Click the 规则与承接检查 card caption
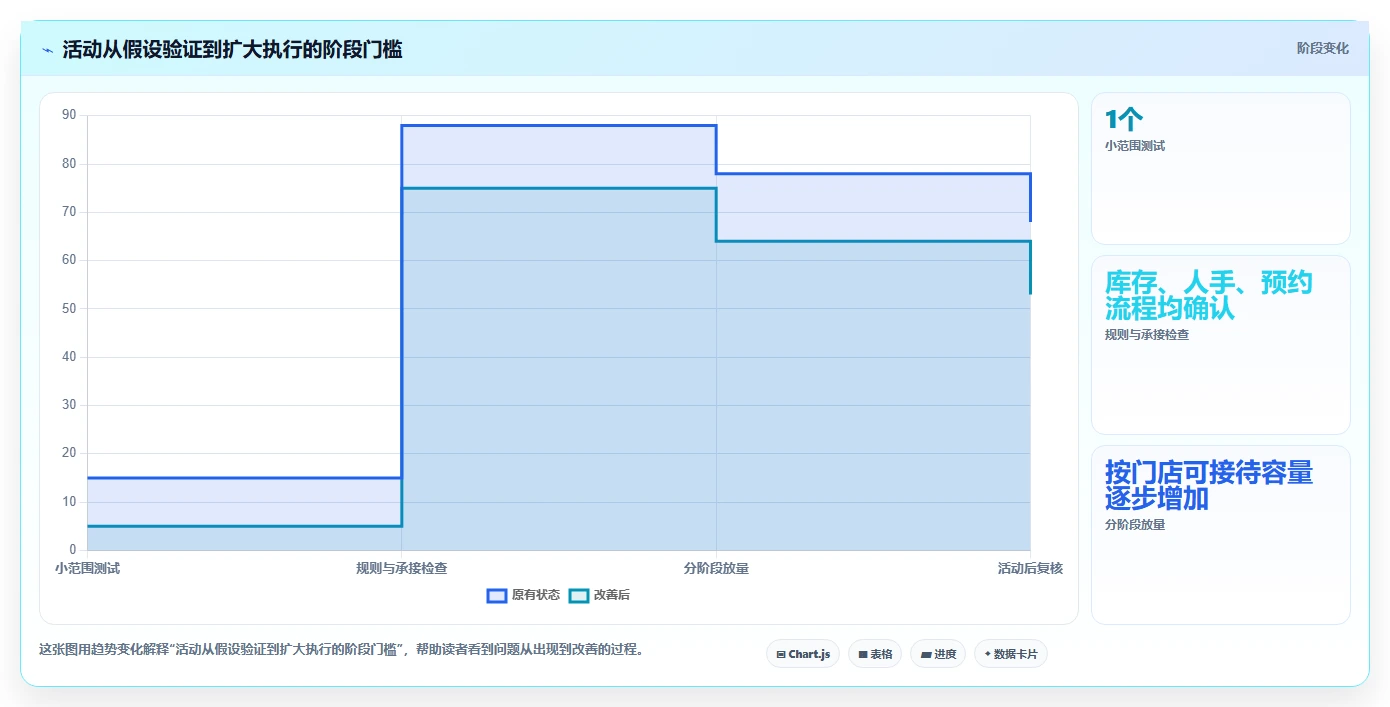Viewport: 1390px width, 707px height. 1146,335
